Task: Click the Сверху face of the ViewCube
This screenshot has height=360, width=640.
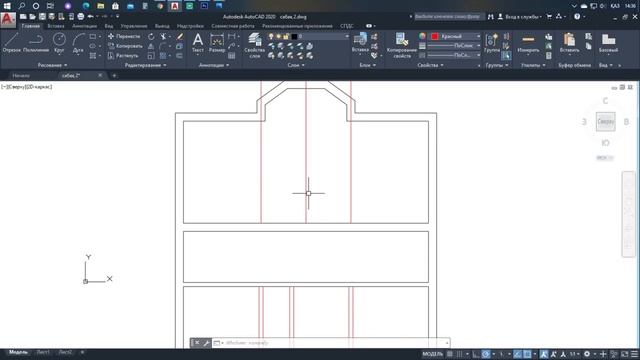Action: click(605, 122)
